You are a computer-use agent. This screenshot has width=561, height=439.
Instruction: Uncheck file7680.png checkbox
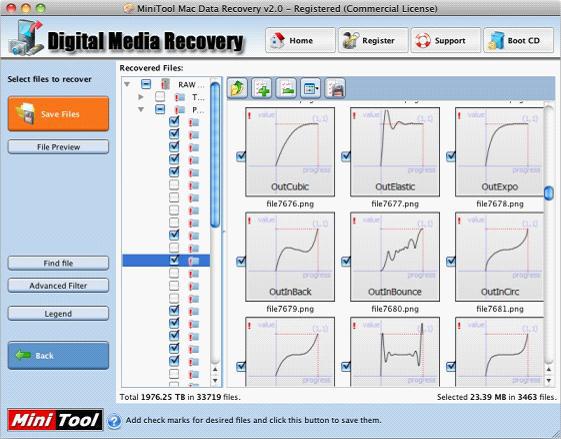[346, 262]
